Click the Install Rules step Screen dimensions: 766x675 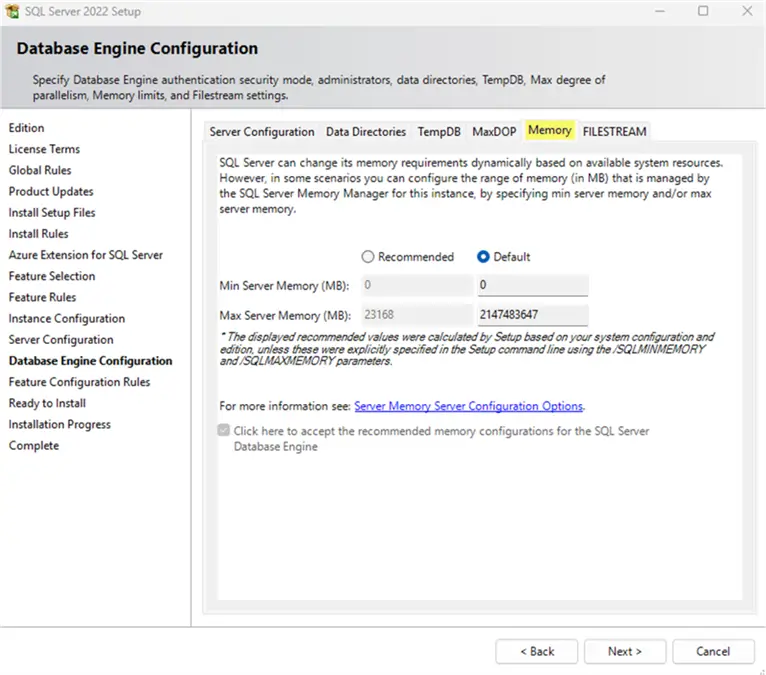tap(39, 234)
